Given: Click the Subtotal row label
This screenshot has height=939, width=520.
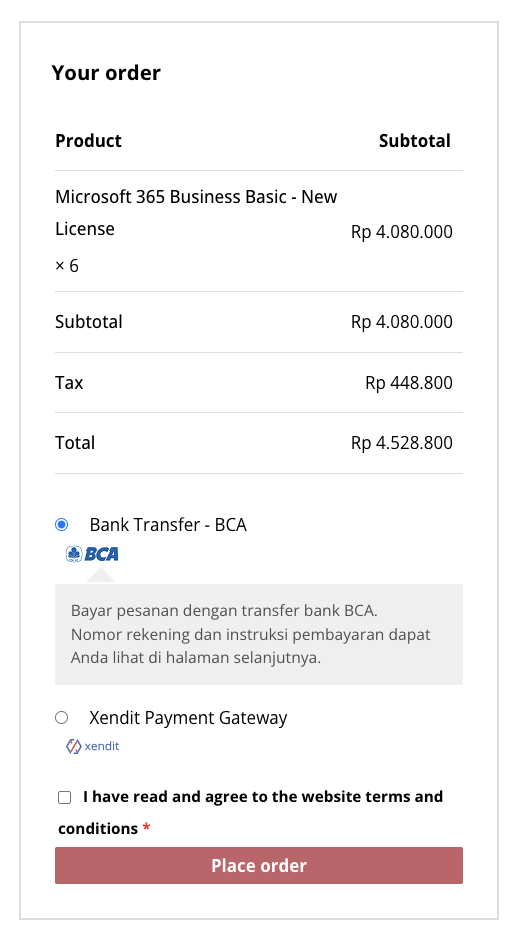Looking at the screenshot, I should [x=89, y=322].
